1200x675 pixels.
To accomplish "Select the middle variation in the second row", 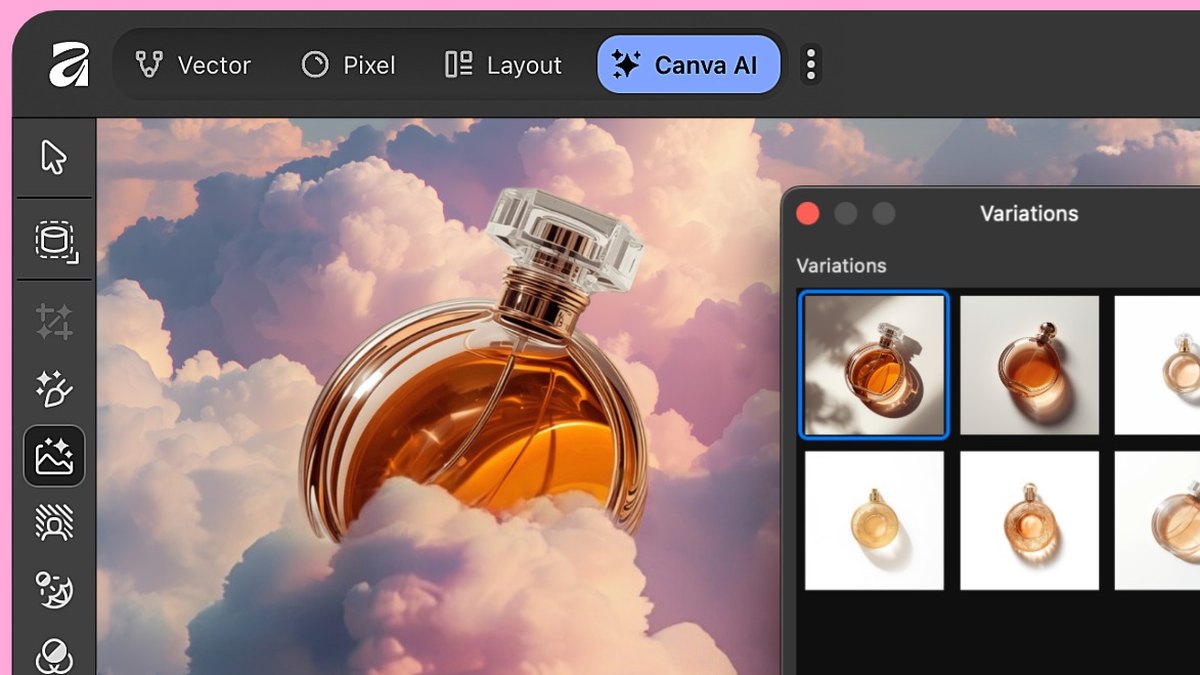I will pos(1029,521).
